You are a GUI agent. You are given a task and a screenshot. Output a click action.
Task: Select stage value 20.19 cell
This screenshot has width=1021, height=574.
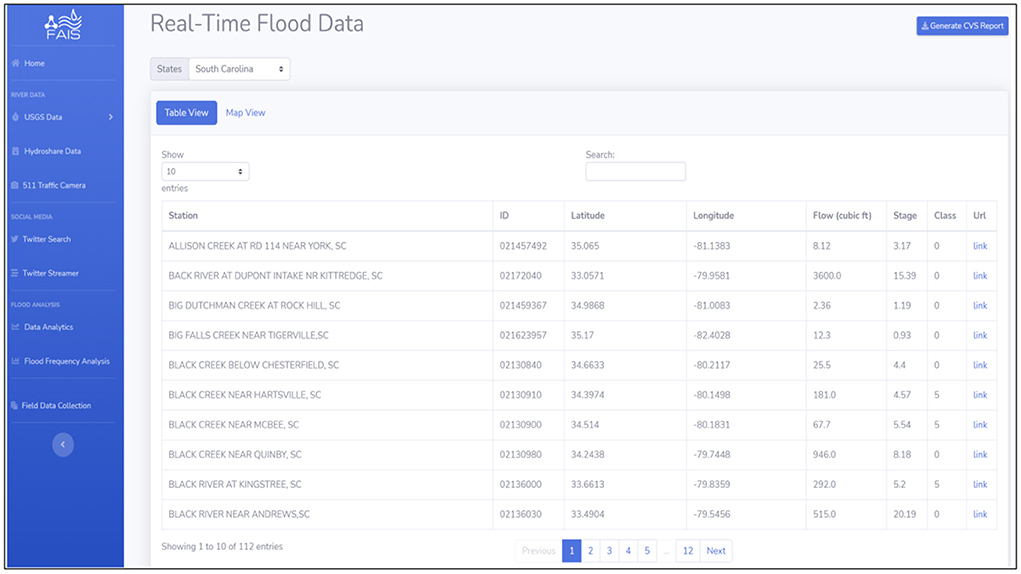[904, 514]
